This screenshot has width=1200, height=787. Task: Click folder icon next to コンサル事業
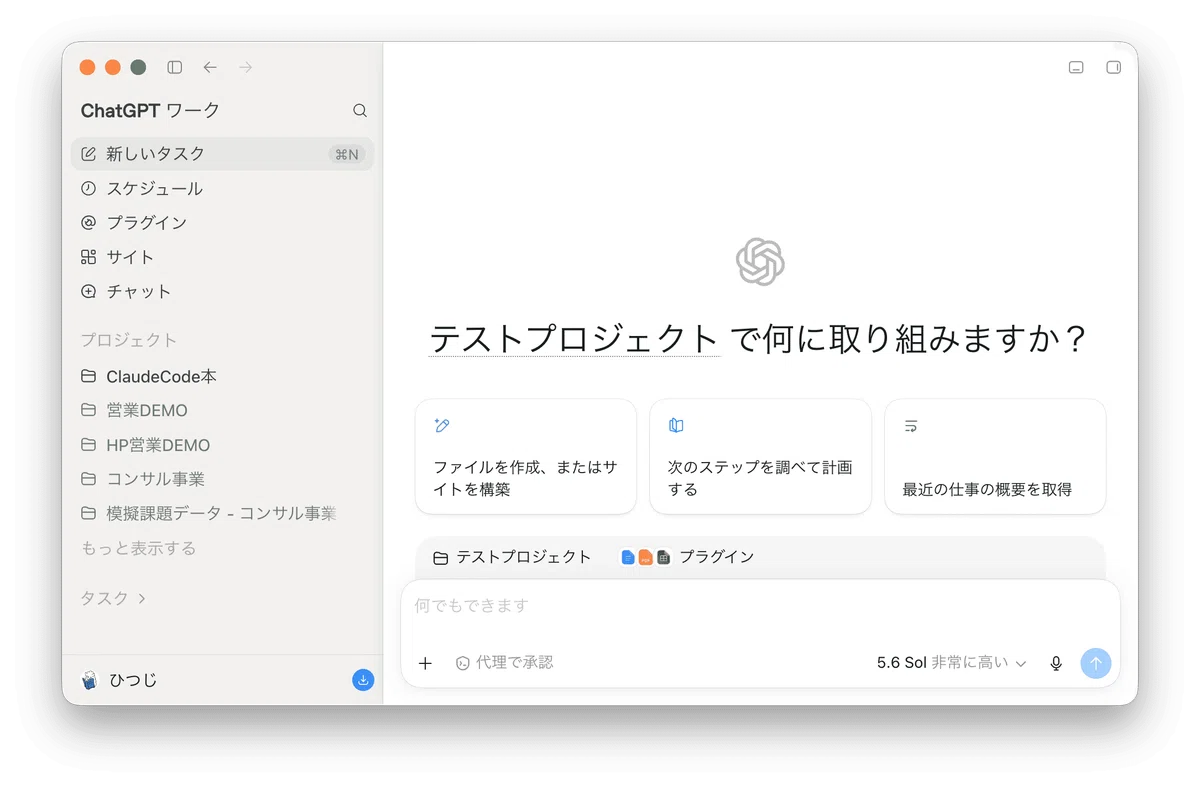(88, 479)
